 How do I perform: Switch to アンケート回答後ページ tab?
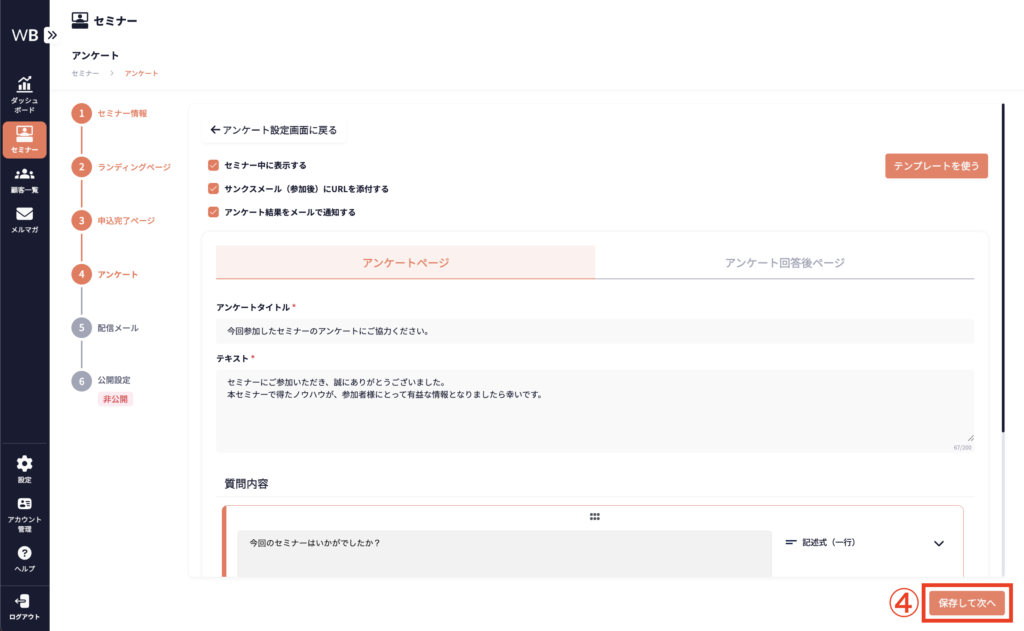[784, 263]
